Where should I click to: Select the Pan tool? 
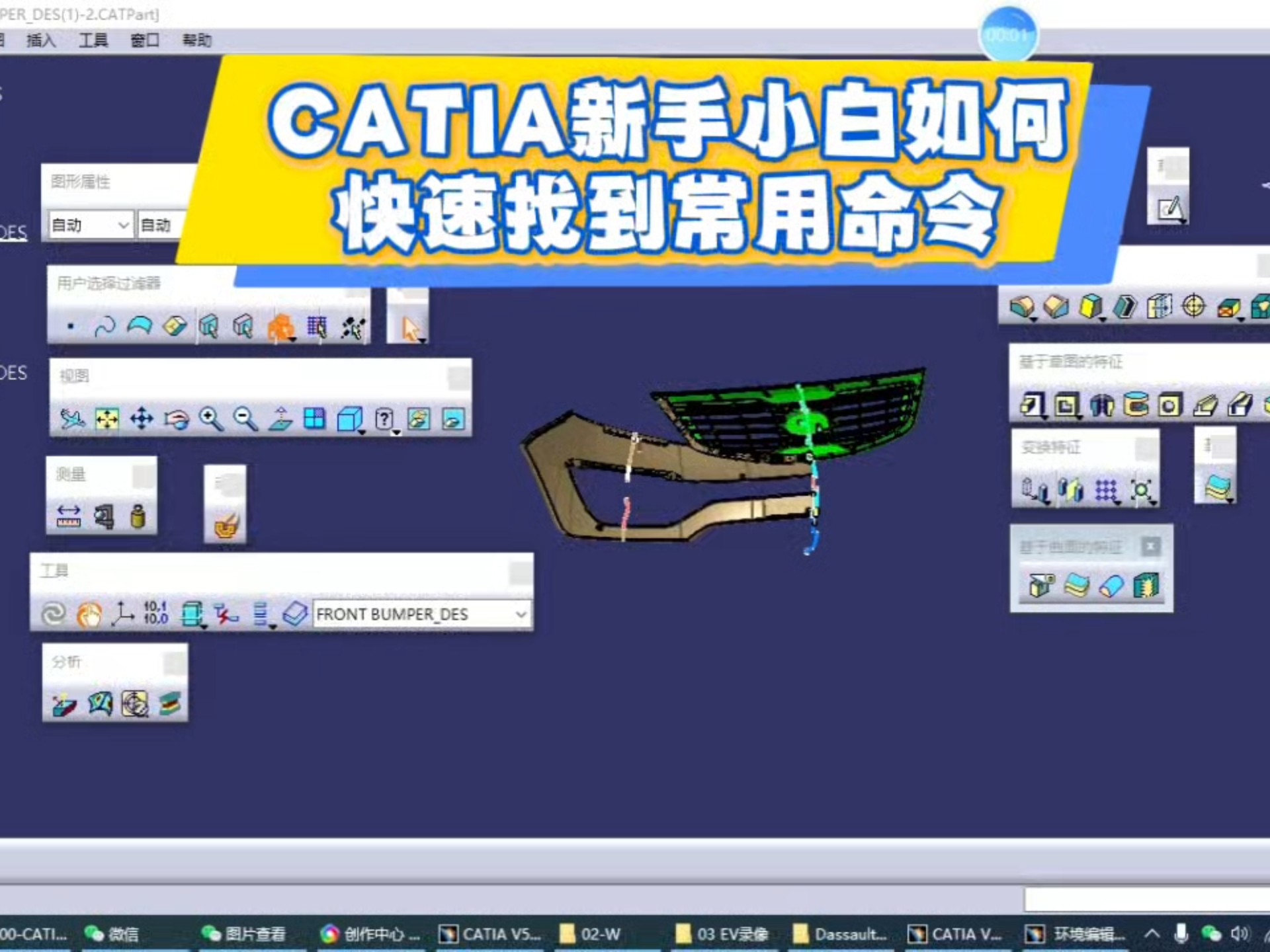pyautogui.click(x=142, y=418)
